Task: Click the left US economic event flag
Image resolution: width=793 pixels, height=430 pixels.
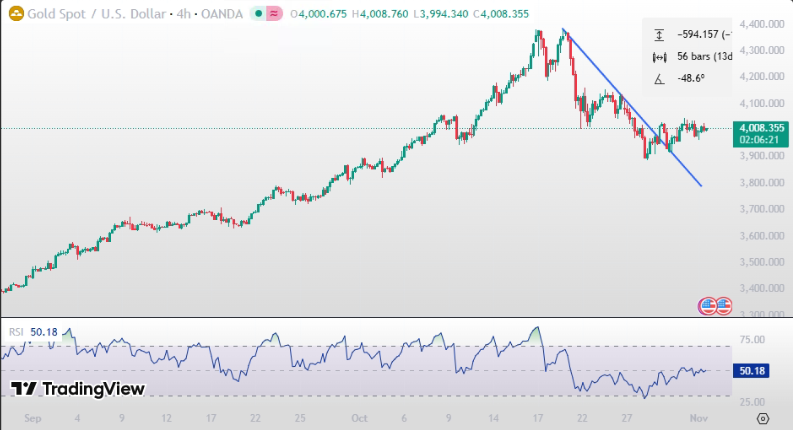Action: (x=708, y=306)
